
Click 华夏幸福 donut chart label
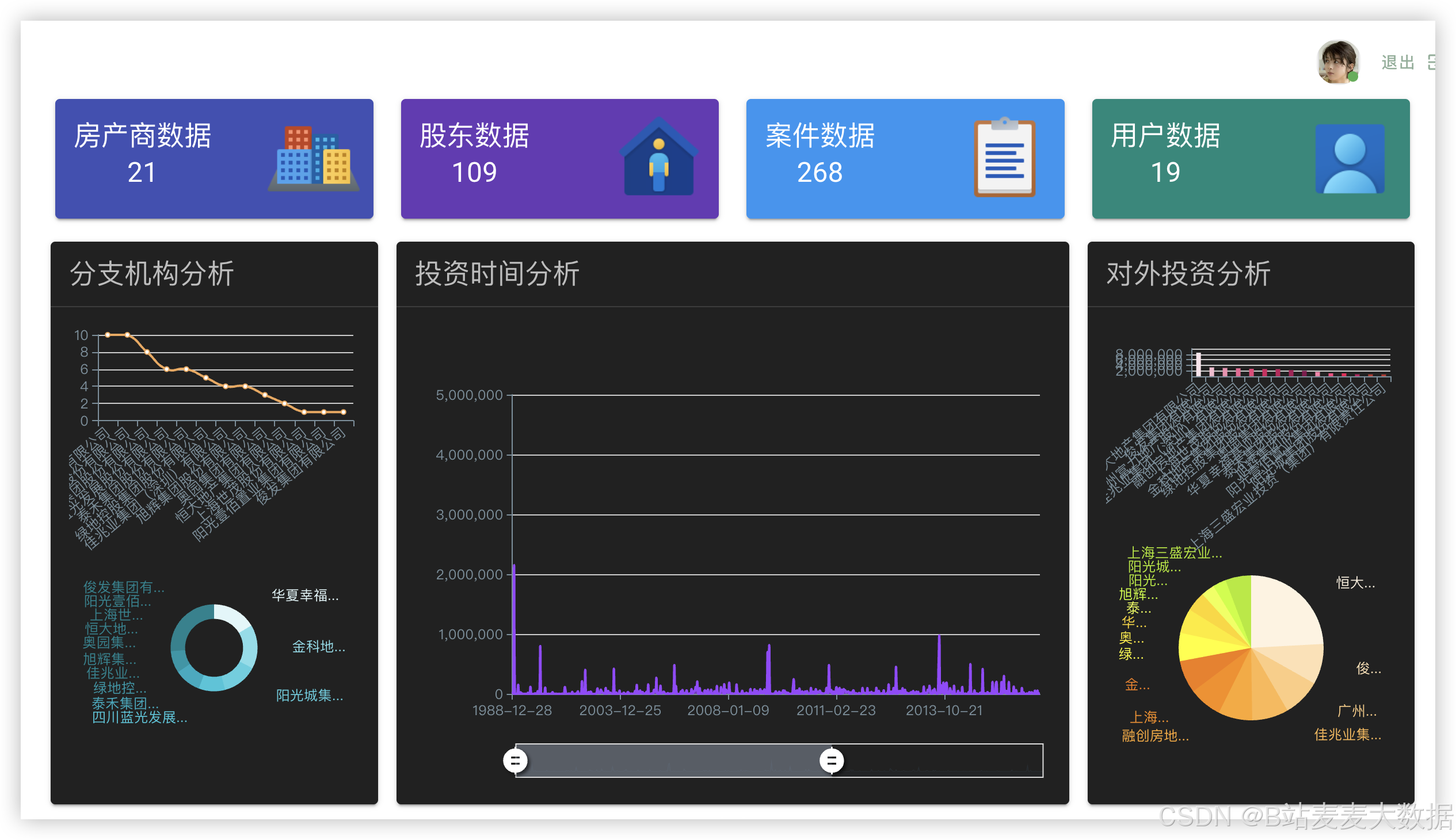click(x=304, y=595)
